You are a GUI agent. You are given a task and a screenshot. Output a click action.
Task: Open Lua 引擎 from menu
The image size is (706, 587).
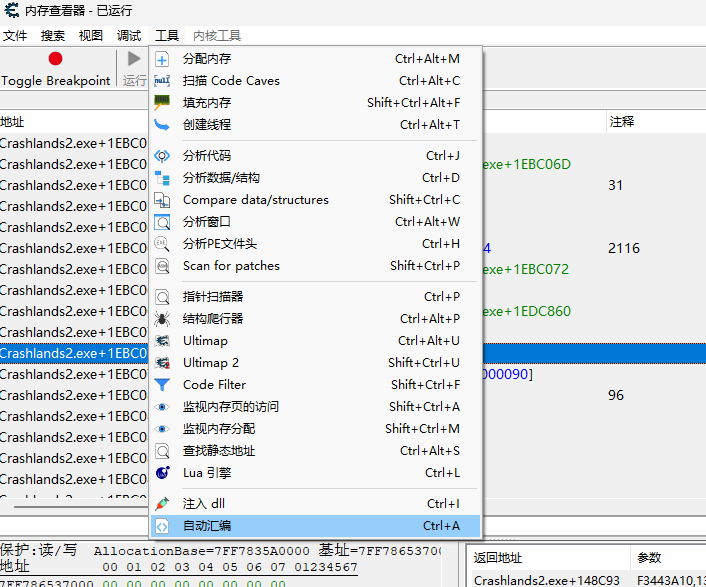pyautogui.click(x=316, y=473)
